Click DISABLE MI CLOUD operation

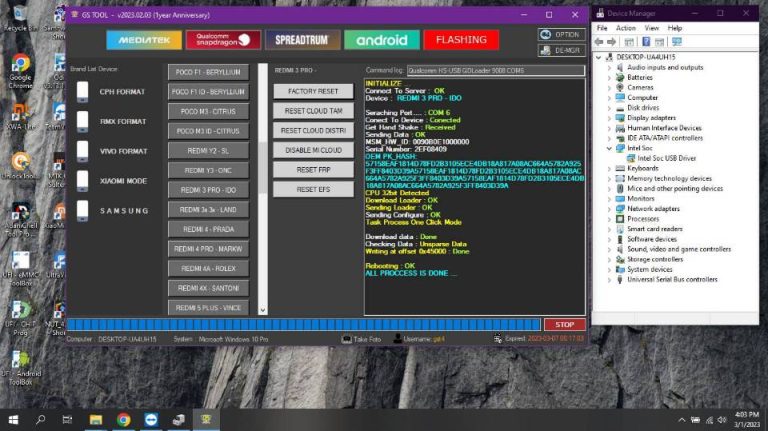[x=313, y=150]
